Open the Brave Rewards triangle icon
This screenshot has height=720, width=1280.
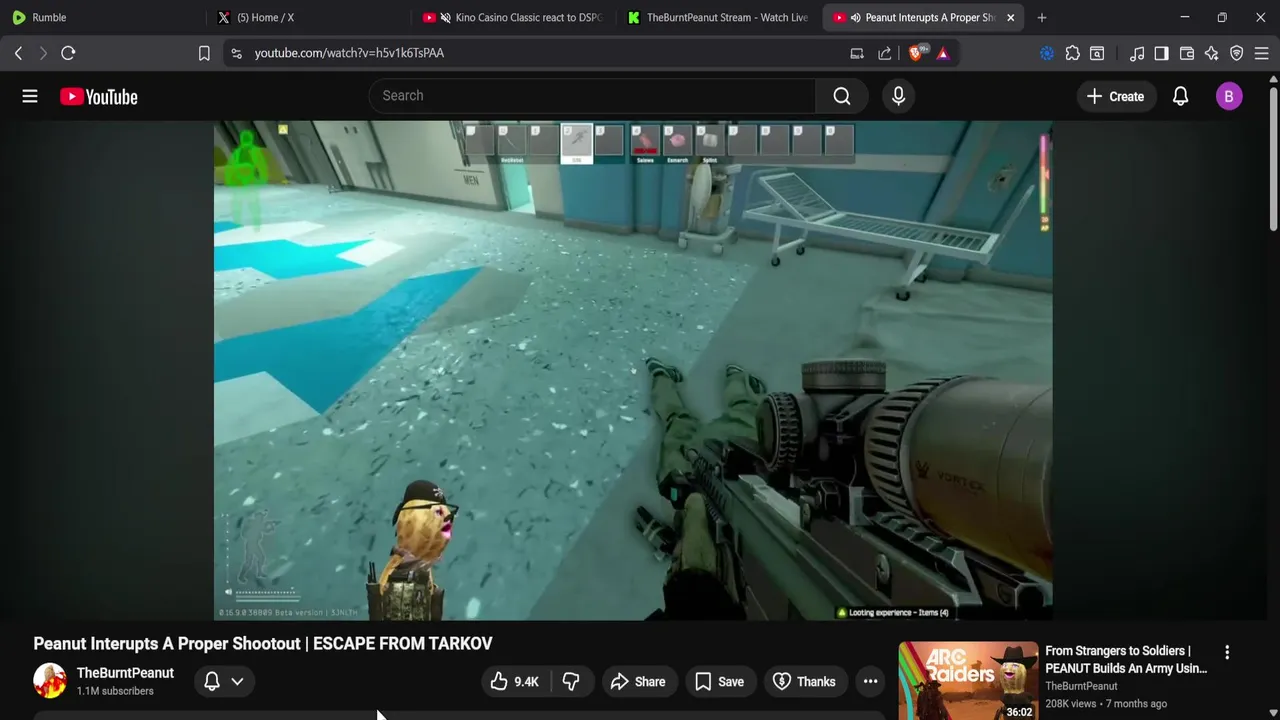(943, 53)
